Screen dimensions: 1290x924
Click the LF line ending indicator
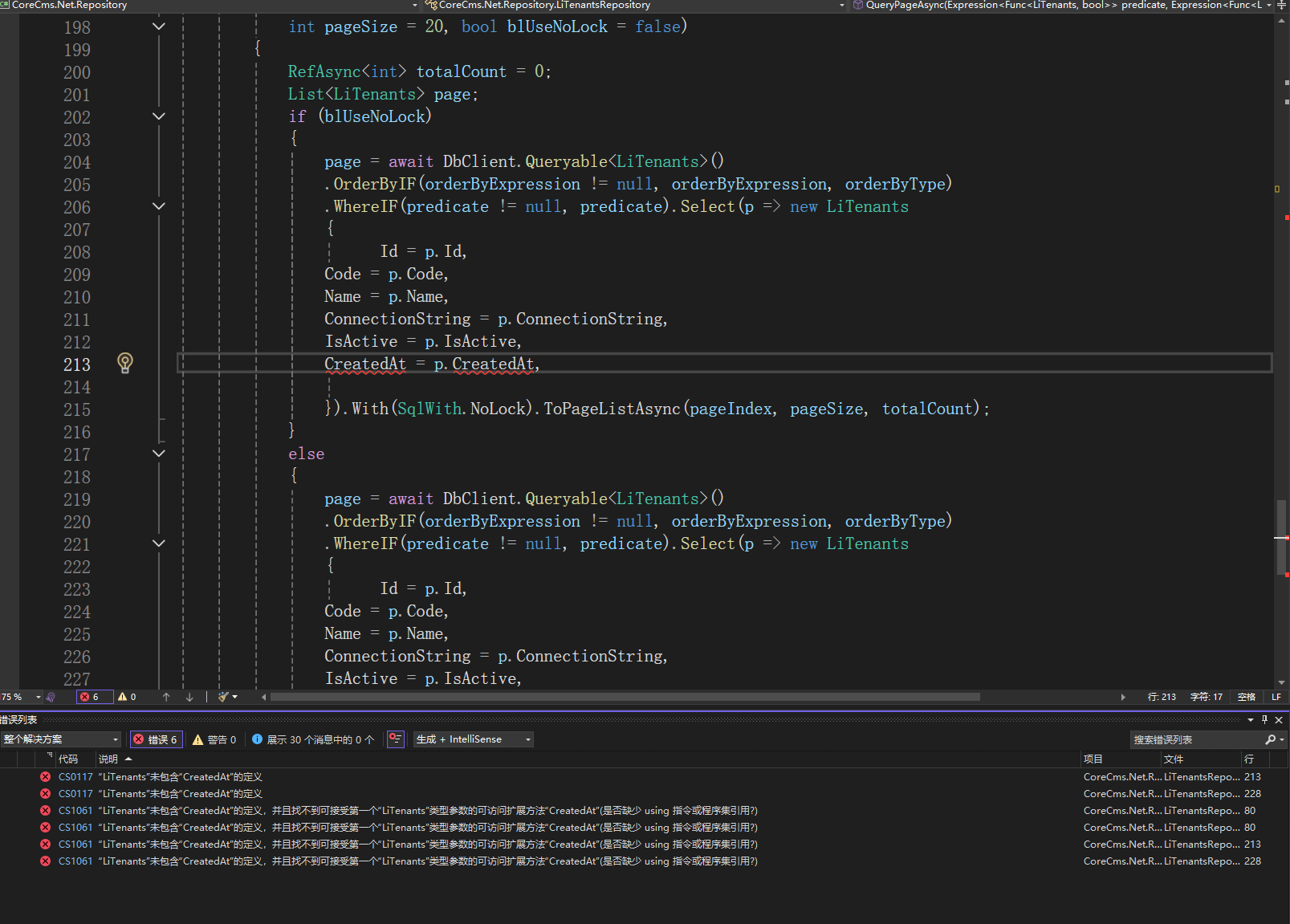click(x=1276, y=697)
